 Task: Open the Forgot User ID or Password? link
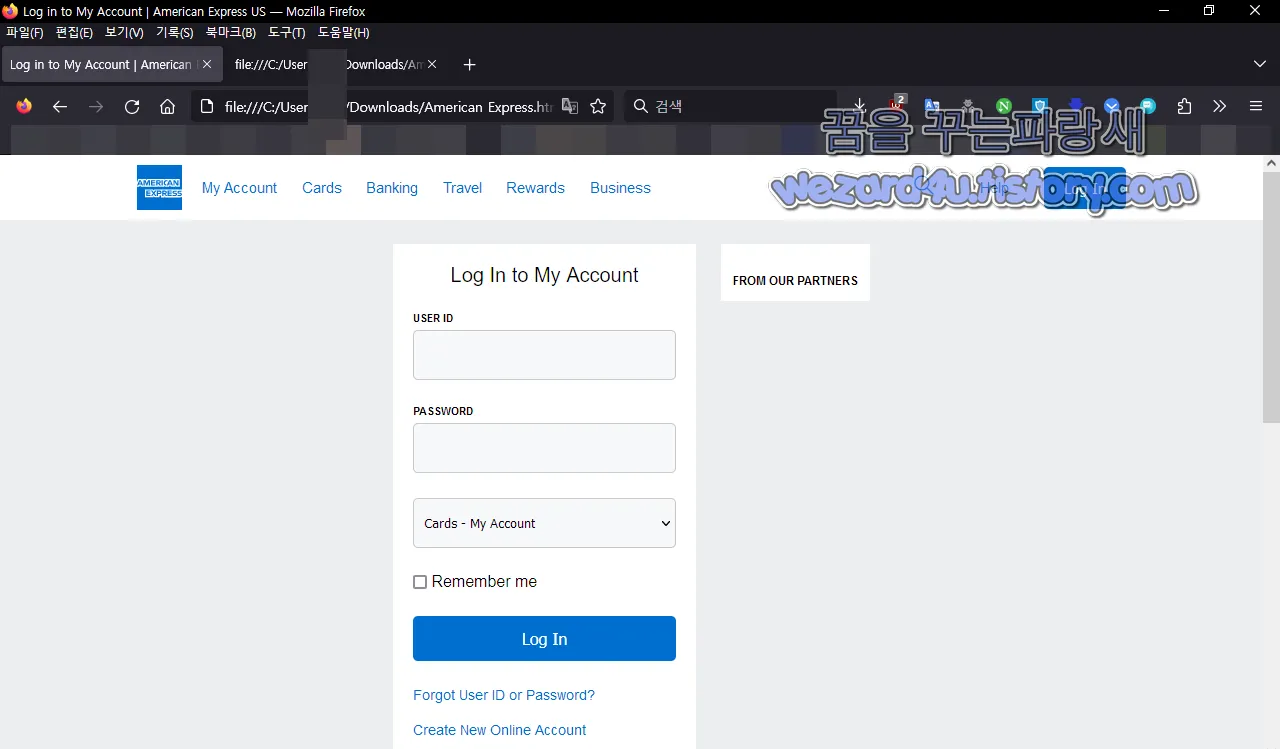pyautogui.click(x=504, y=695)
